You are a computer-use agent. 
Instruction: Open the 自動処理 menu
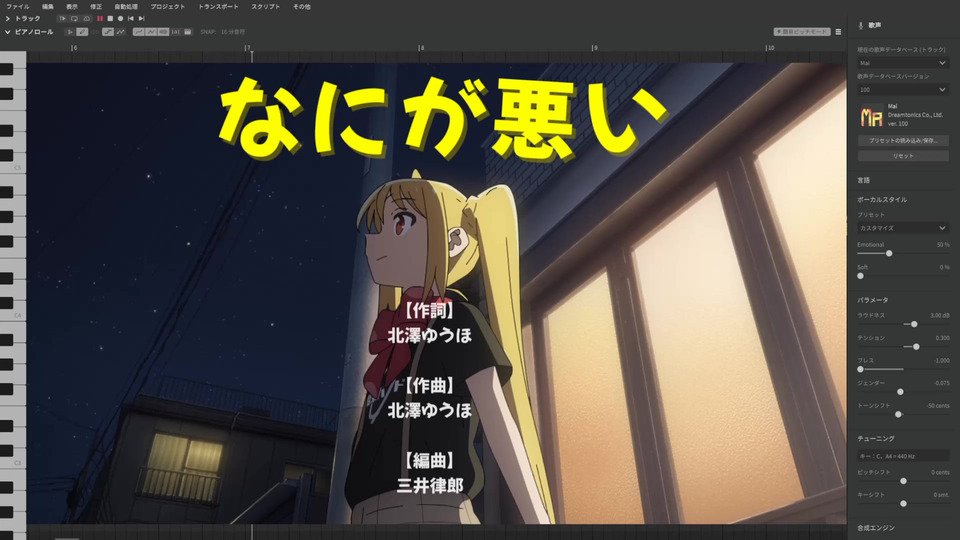(126, 7)
